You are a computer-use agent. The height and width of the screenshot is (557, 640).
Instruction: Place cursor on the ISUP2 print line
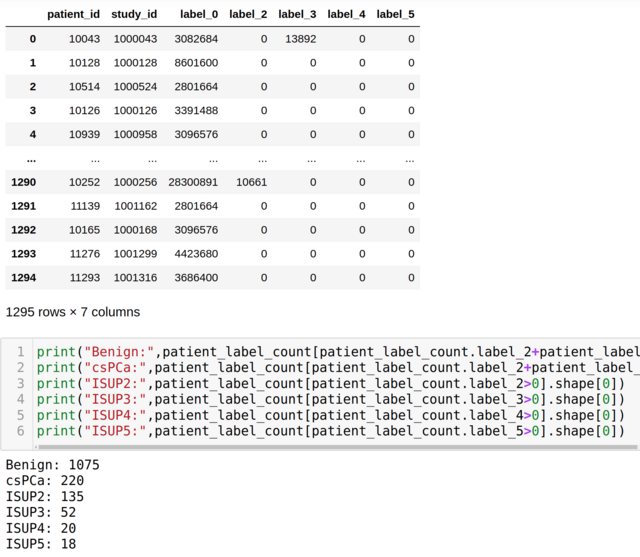point(331,384)
